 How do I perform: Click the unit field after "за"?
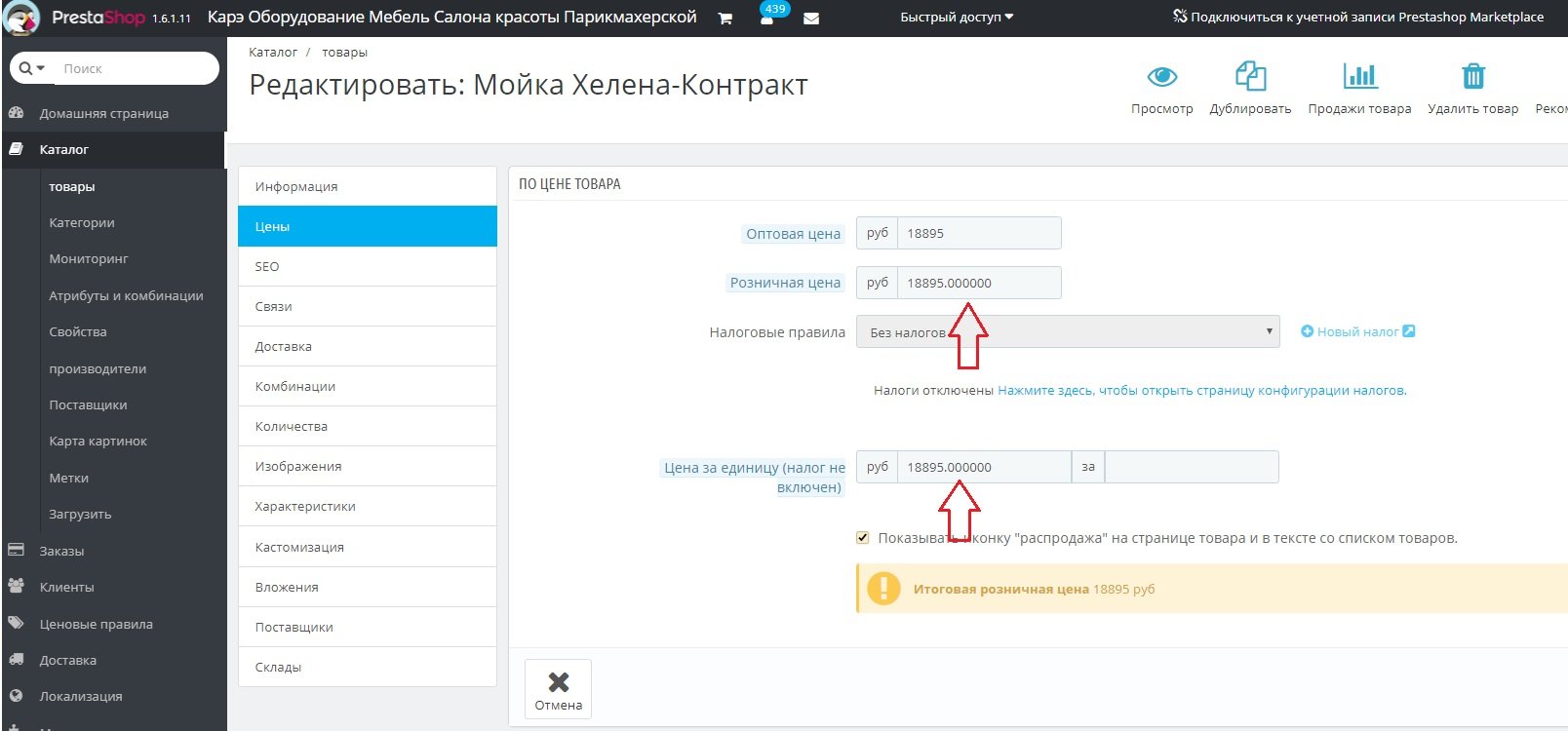point(1192,467)
